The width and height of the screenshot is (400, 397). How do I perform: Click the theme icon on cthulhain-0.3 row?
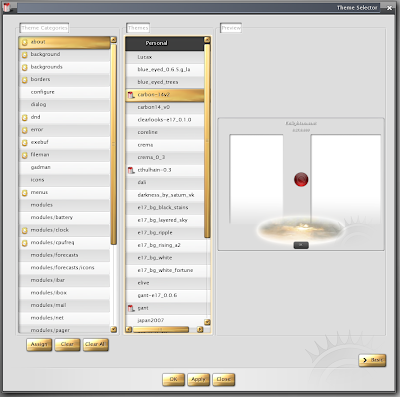point(131,170)
